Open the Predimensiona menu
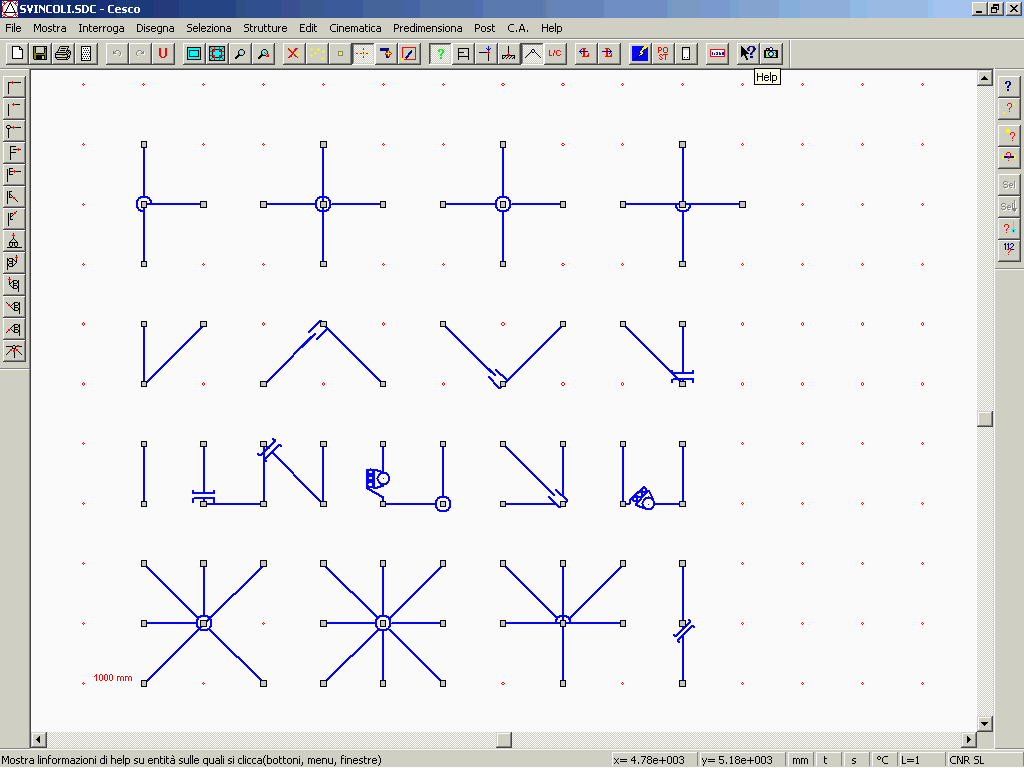This screenshot has width=1024, height=768. (427, 28)
